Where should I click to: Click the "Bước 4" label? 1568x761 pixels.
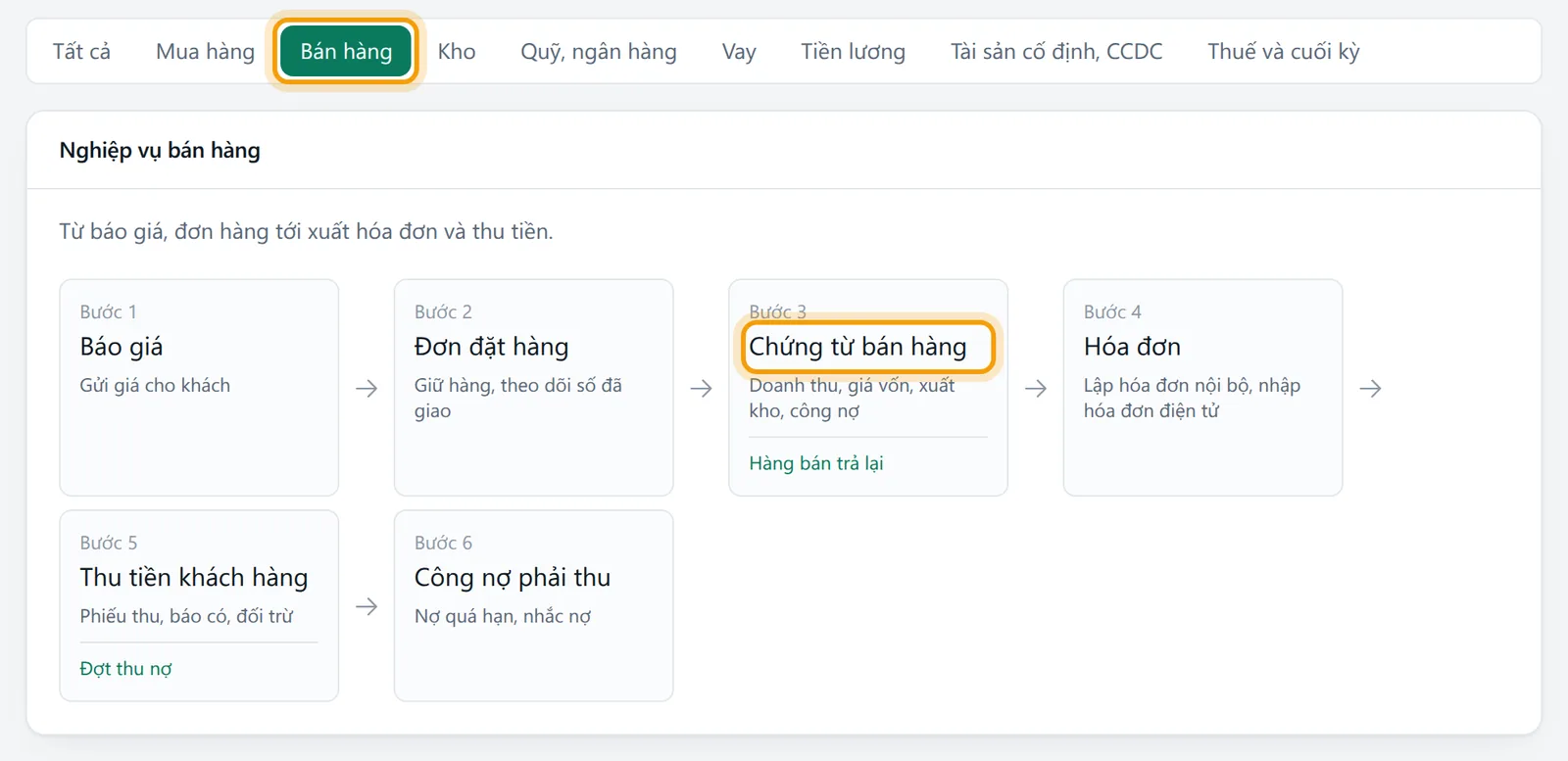tap(1112, 312)
